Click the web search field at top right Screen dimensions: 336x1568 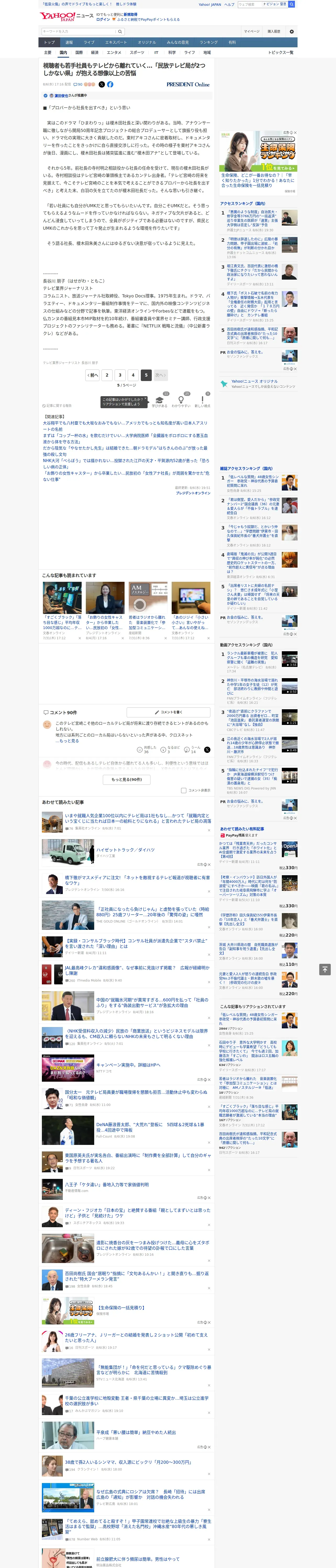(250, 4)
